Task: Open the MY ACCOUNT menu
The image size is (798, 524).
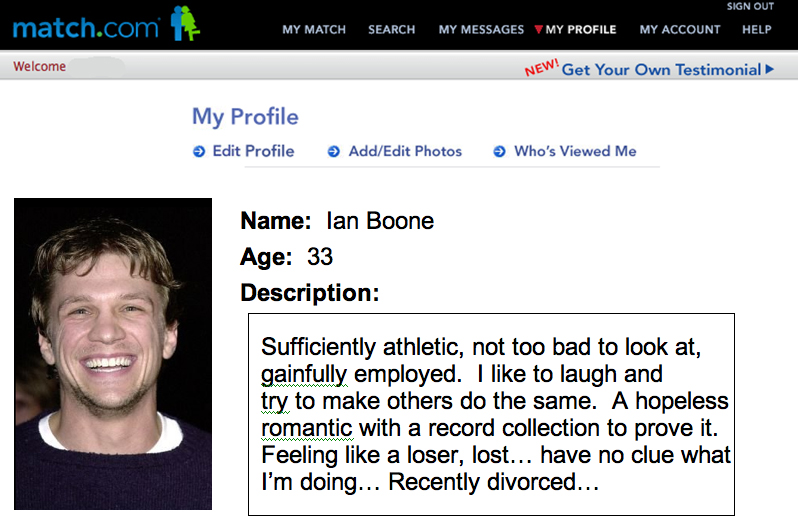Action: pos(680,30)
